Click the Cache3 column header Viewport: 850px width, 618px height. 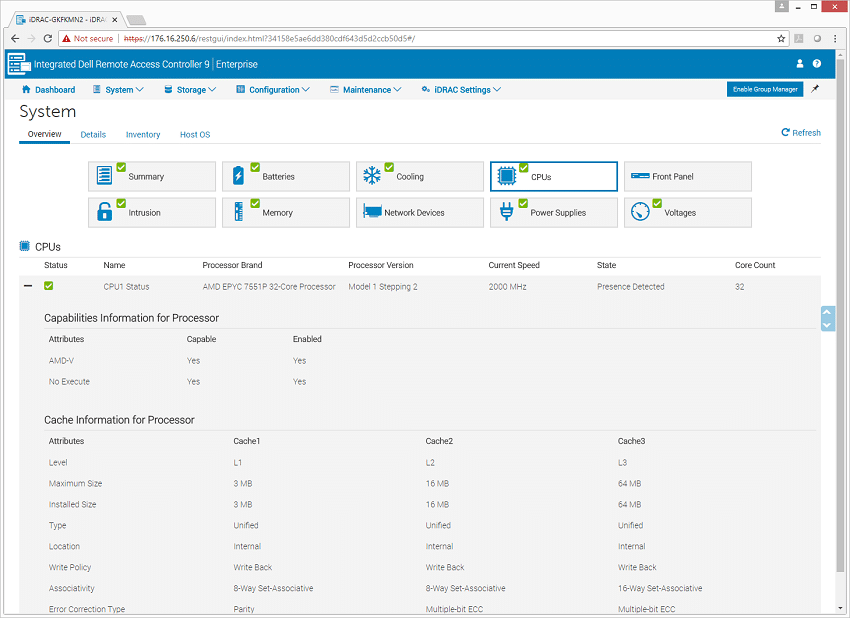(632, 441)
